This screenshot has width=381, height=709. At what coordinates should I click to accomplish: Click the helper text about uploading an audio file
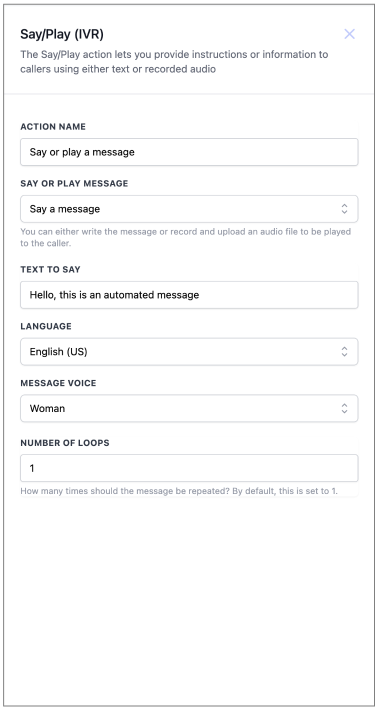(185, 237)
